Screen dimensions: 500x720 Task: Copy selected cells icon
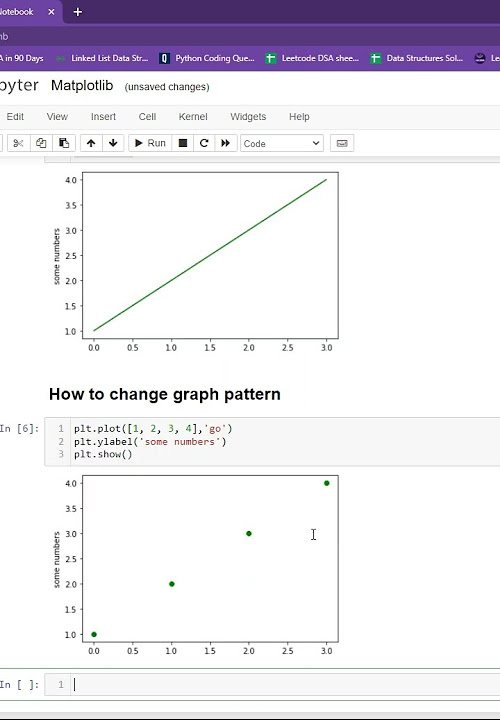pos(41,143)
